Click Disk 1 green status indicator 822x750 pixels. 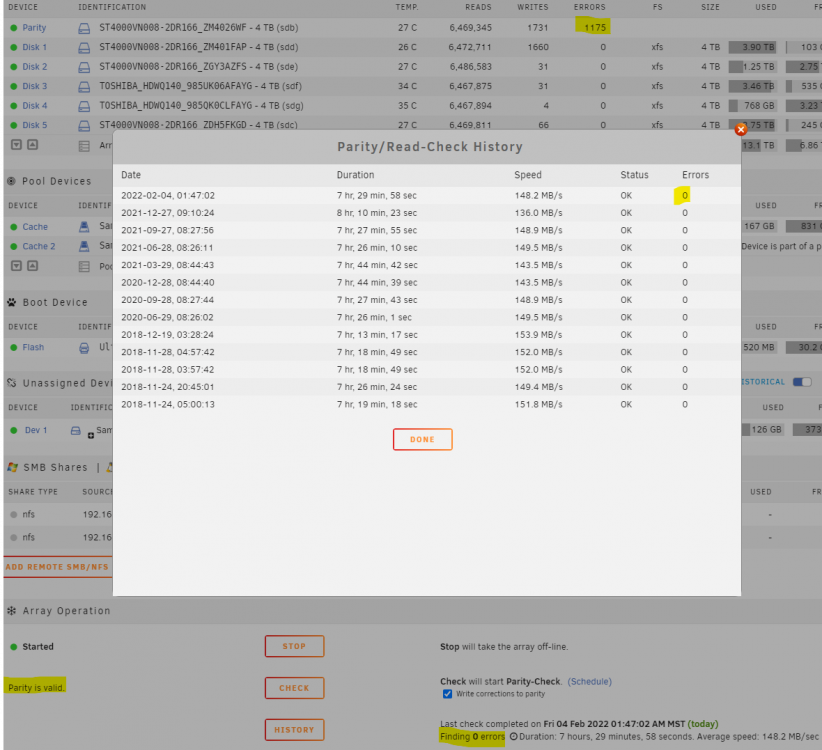(14, 47)
